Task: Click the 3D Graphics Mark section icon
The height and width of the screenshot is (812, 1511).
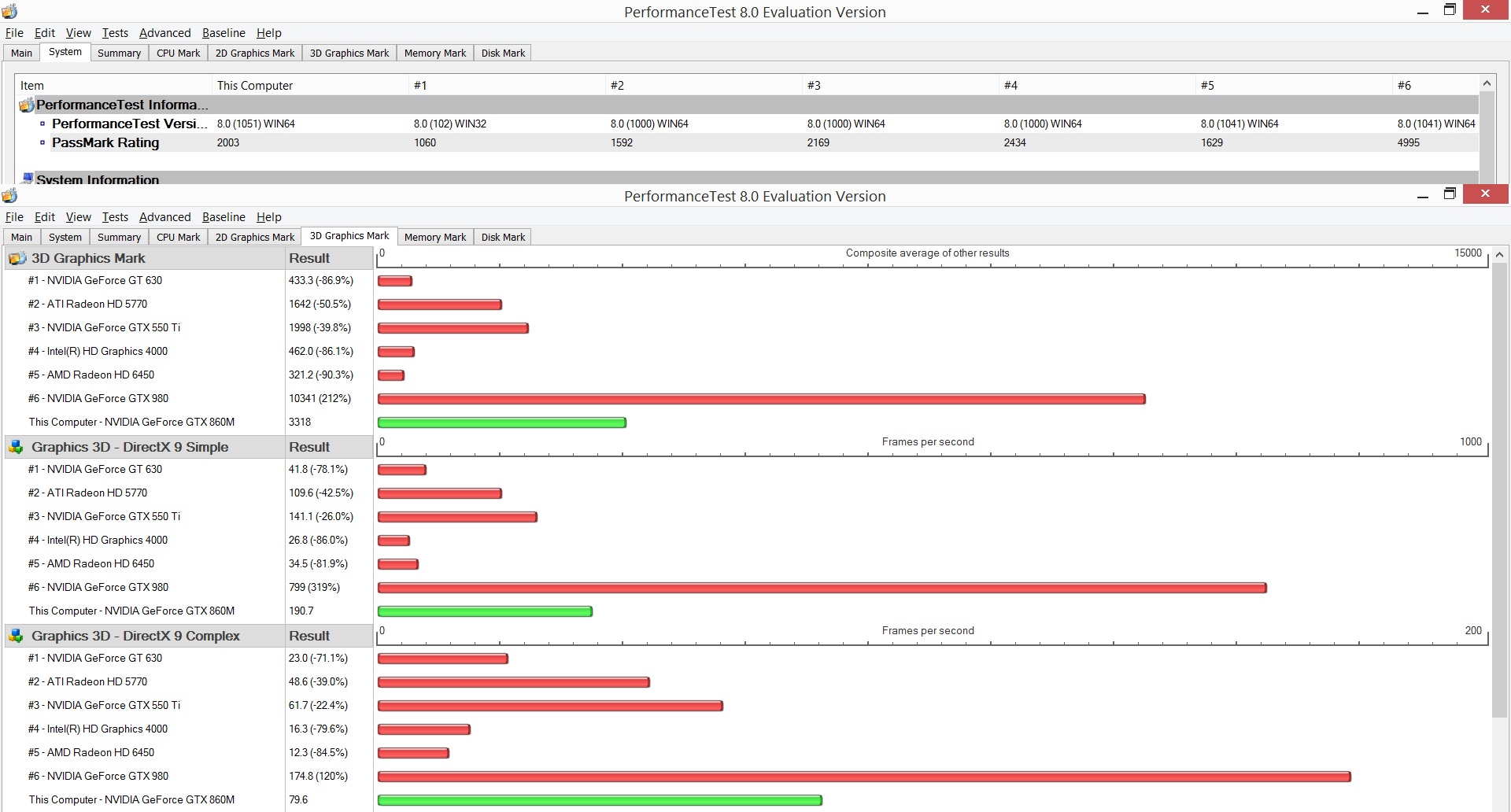Action: [x=16, y=258]
